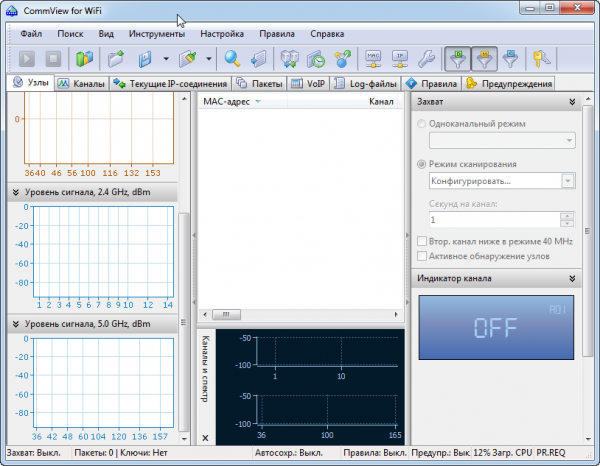Screen dimensions: 600x466
Task: Click the WEP/WPA keys icon
Action: (x=541, y=59)
